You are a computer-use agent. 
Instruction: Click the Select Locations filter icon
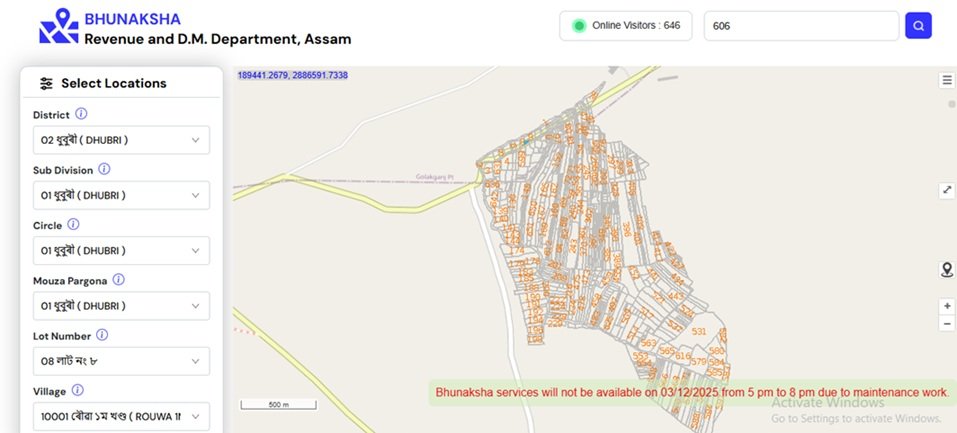(46, 84)
